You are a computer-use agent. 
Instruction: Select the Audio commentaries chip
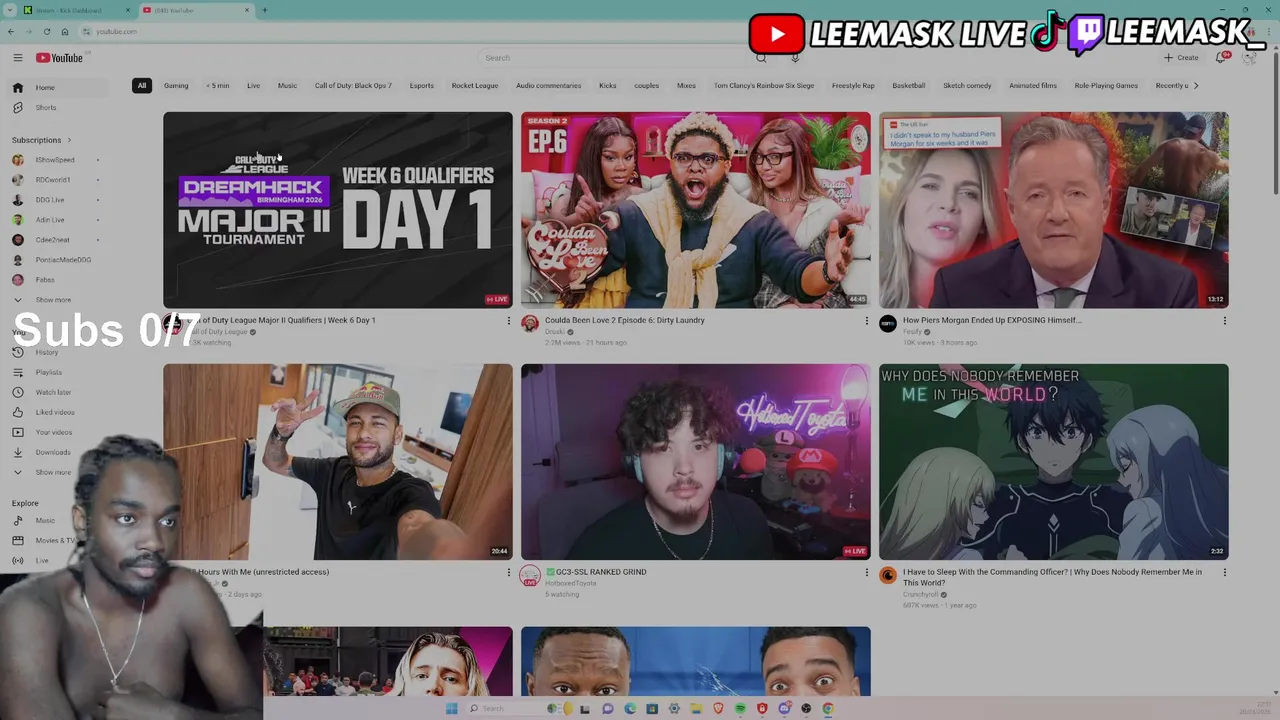pos(548,86)
